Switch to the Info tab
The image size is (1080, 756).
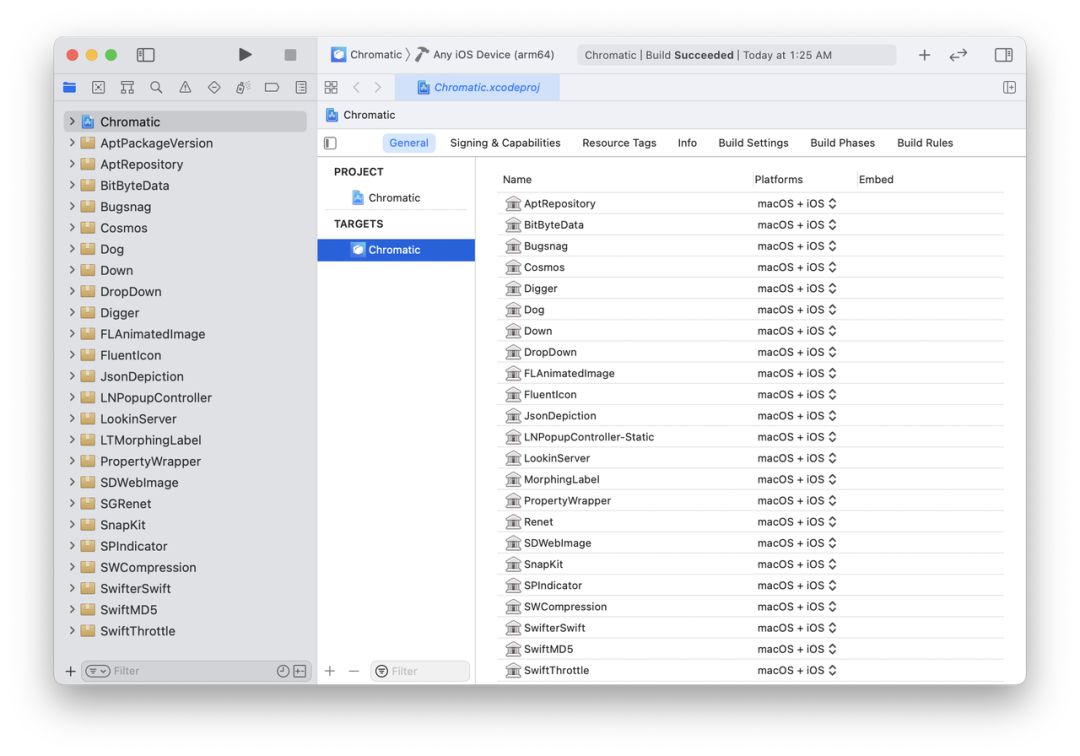(x=687, y=143)
